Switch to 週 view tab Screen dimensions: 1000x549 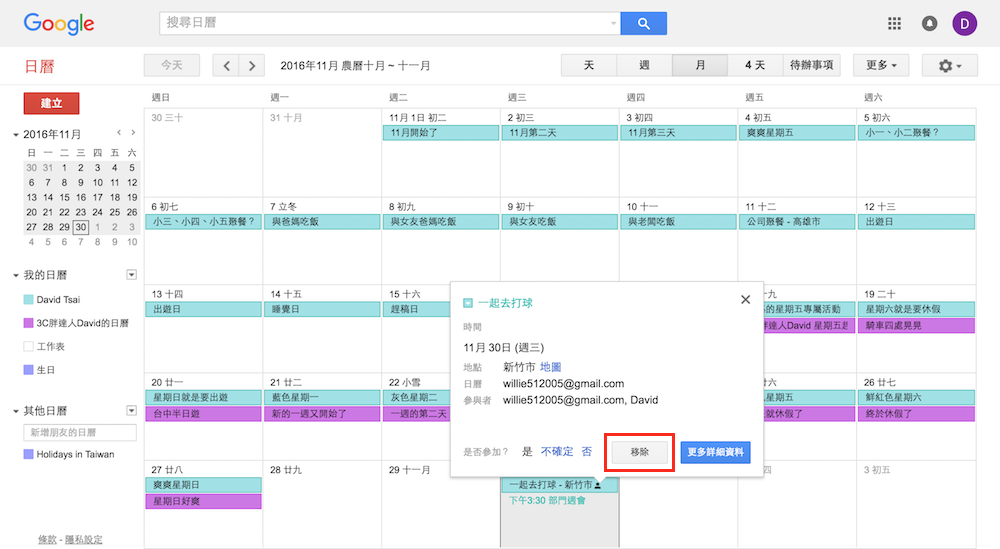[x=644, y=66]
